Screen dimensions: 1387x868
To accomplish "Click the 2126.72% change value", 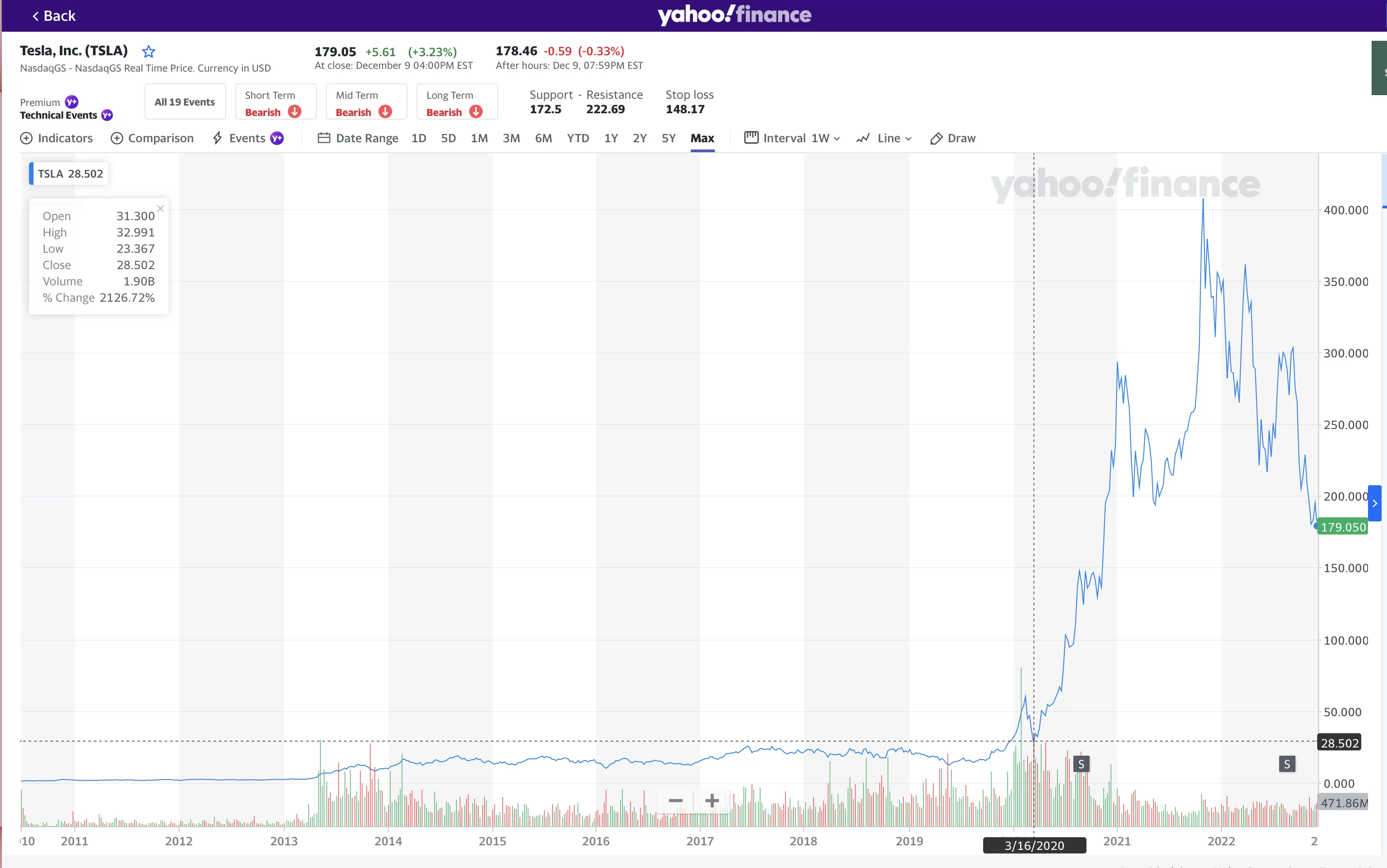I will pos(127,297).
